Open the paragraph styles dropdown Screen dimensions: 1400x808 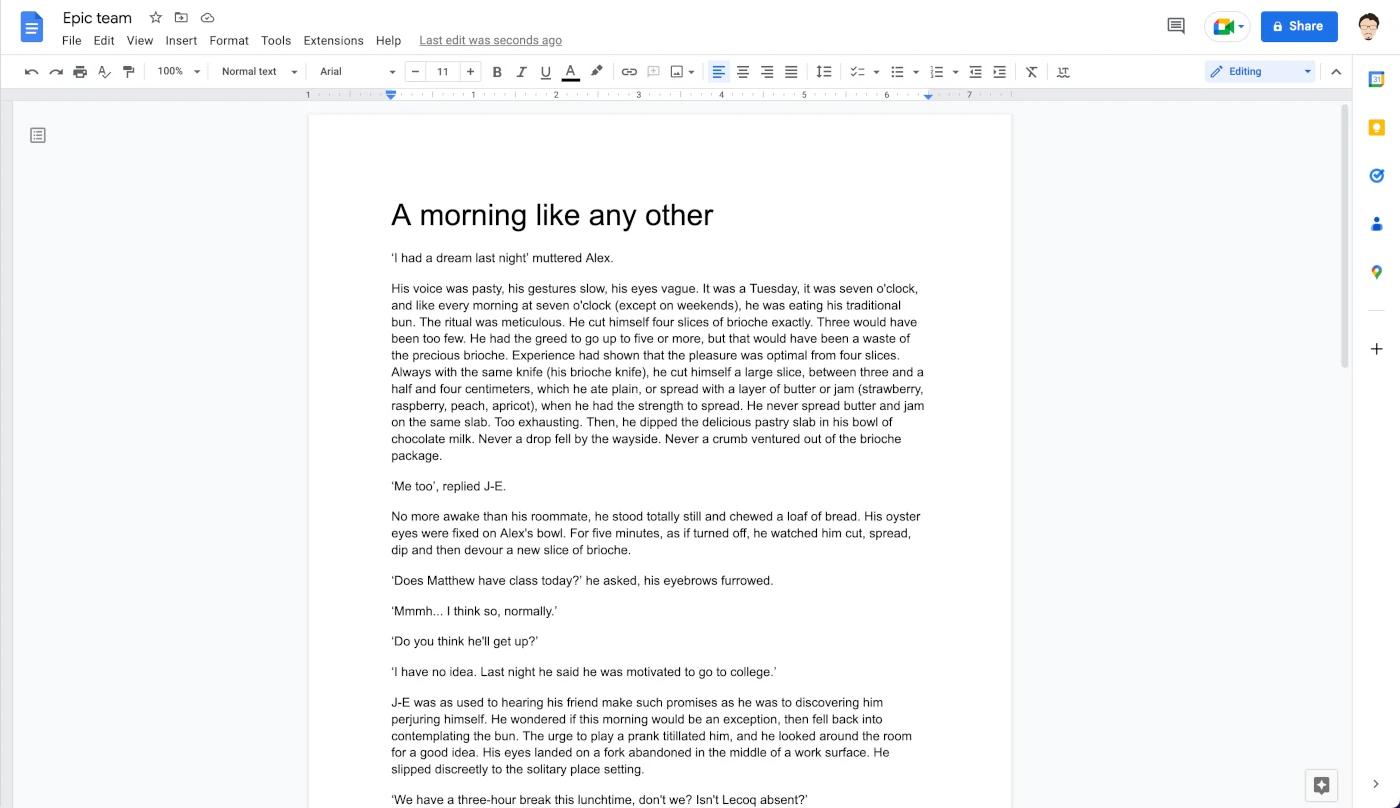tap(256, 71)
